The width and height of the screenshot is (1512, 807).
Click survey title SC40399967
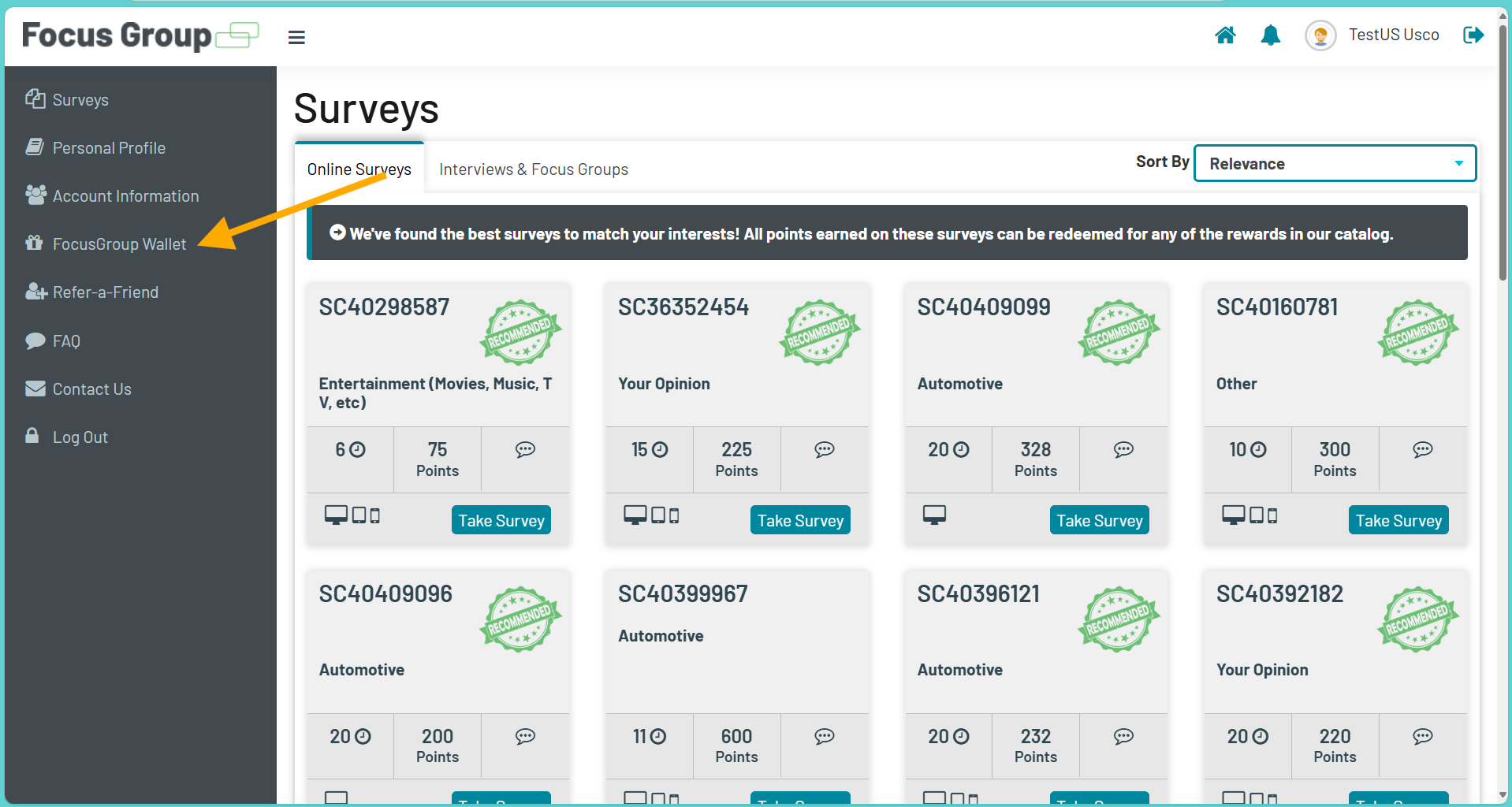tap(683, 593)
